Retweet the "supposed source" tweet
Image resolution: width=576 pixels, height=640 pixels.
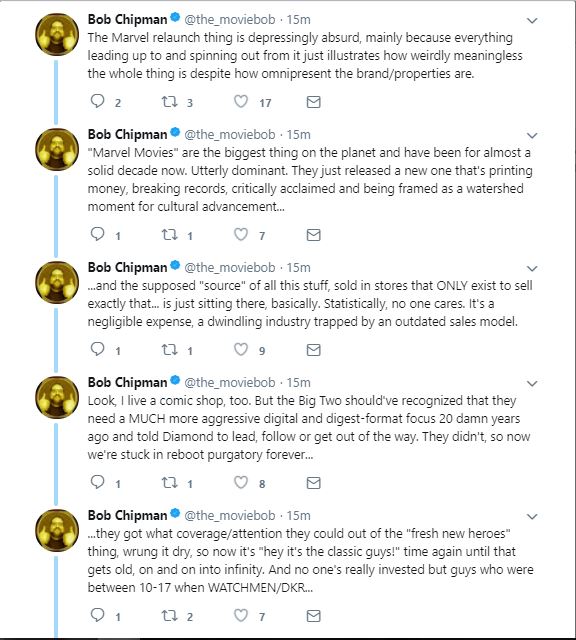pyautogui.click(x=169, y=350)
